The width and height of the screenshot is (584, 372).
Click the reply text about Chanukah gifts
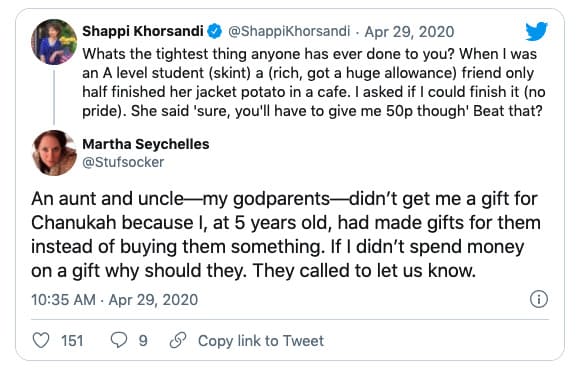(x=286, y=235)
